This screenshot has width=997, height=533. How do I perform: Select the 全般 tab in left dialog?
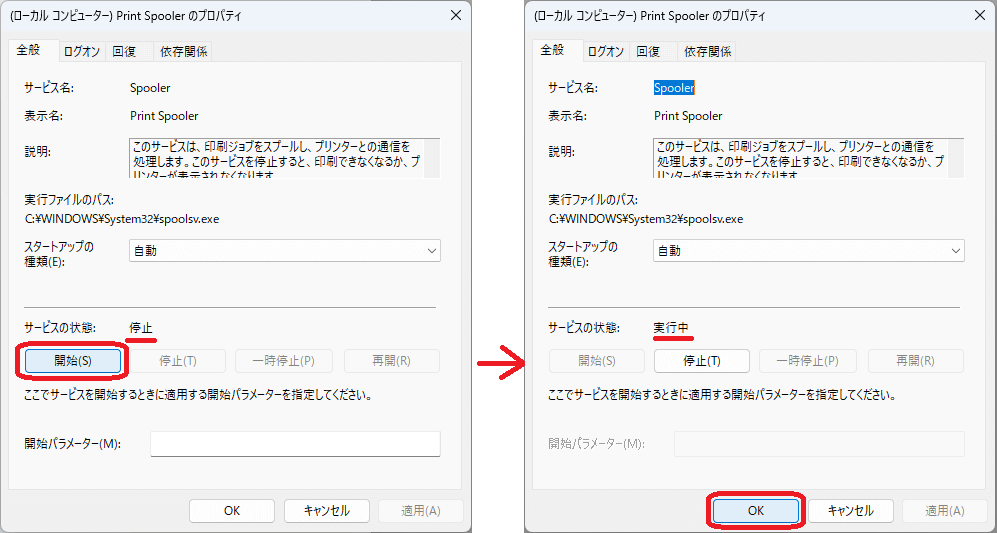click(32, 50)
